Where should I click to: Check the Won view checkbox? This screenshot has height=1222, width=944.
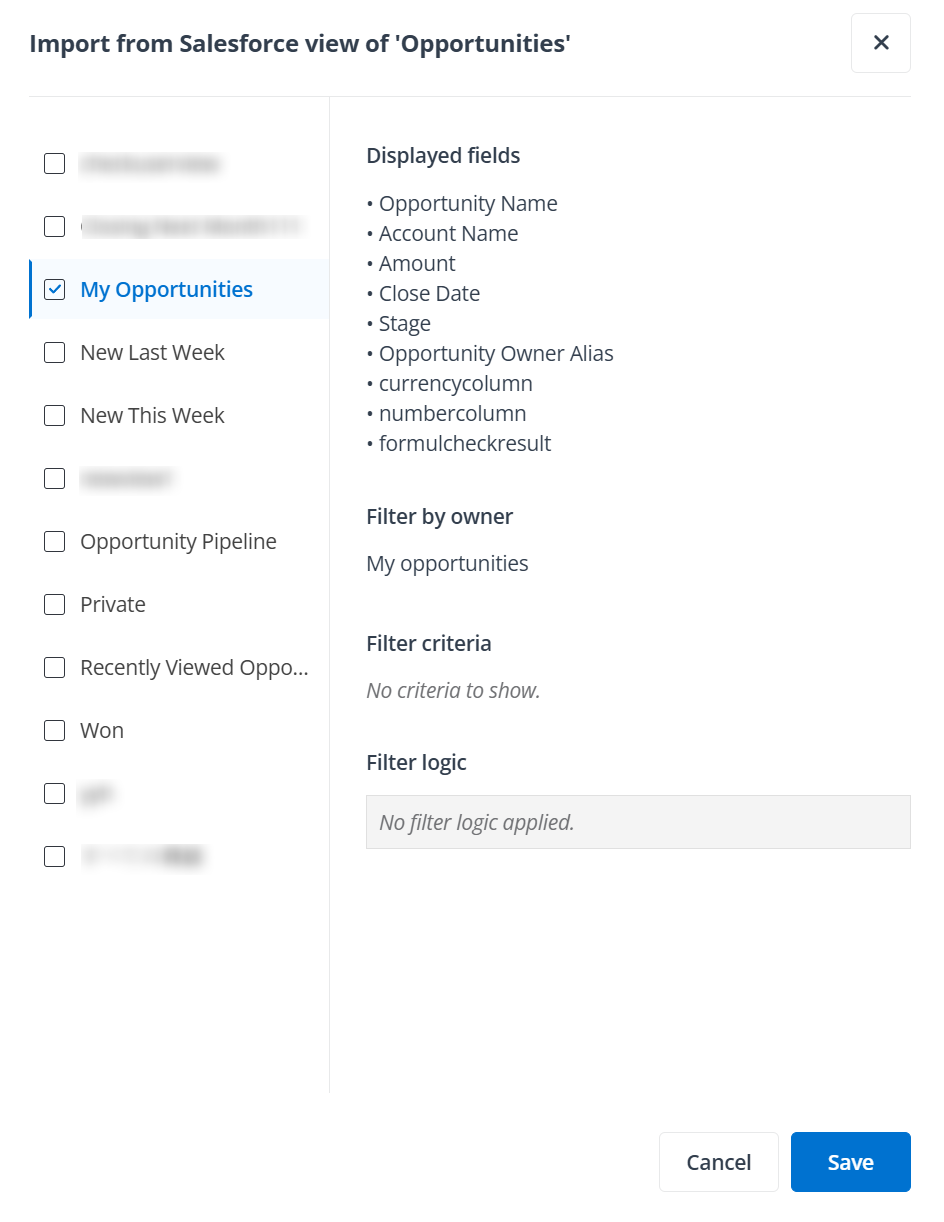click(54, 730)
